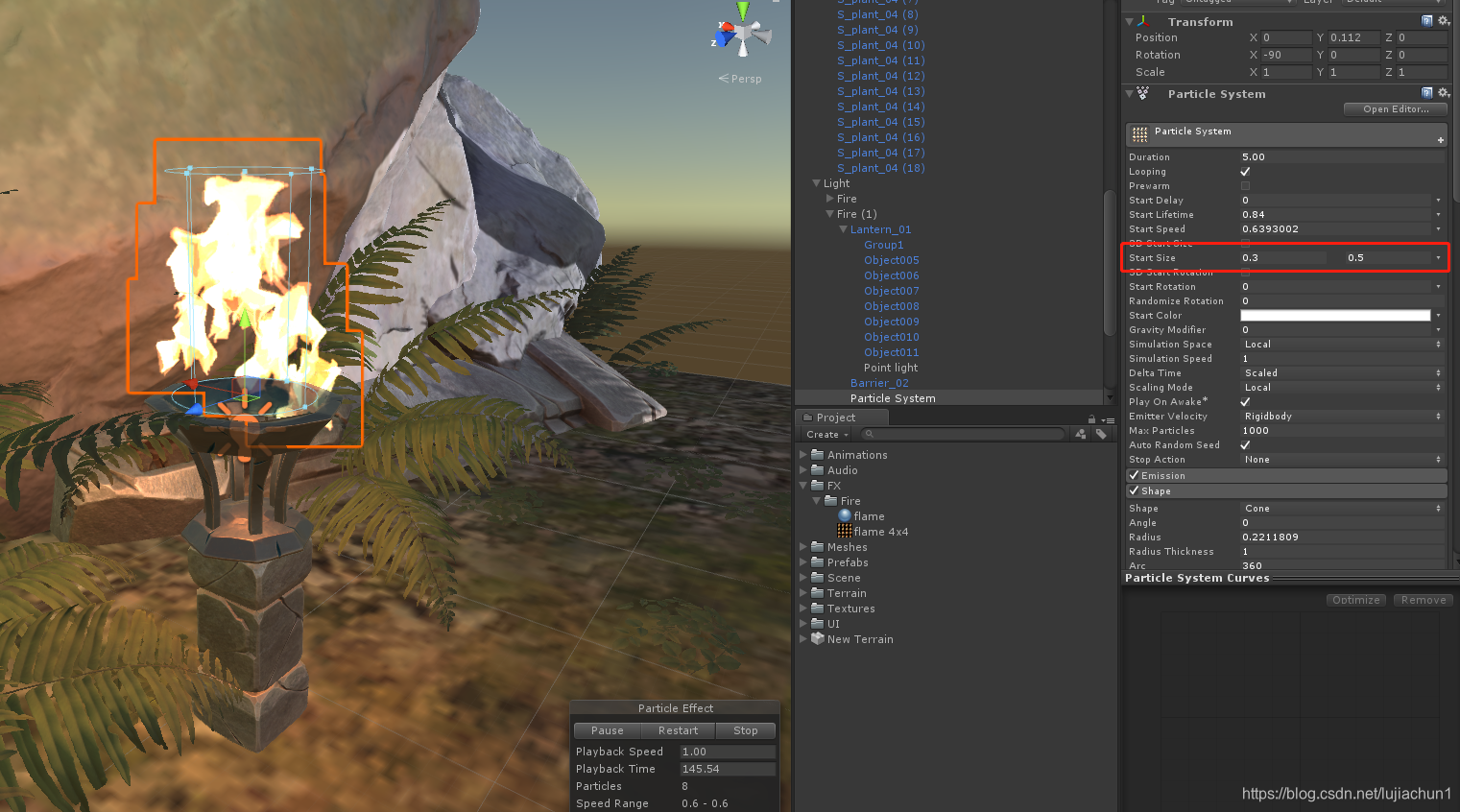This screenshot has width=1460, height=812.
Task: Open the Emitter Velocity dropdown
Action: (x=1342, y=416)
